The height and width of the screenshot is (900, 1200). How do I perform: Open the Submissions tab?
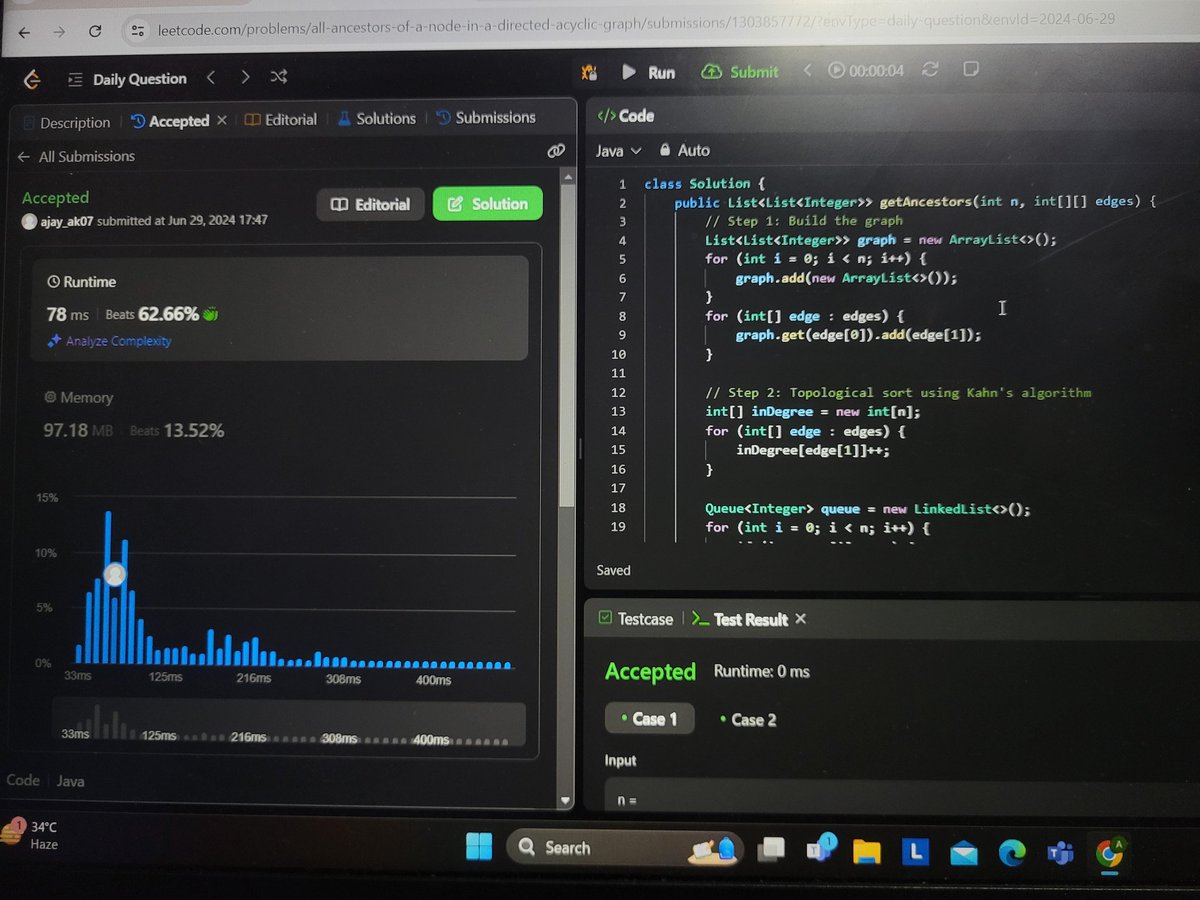click(x=486, y=117)
